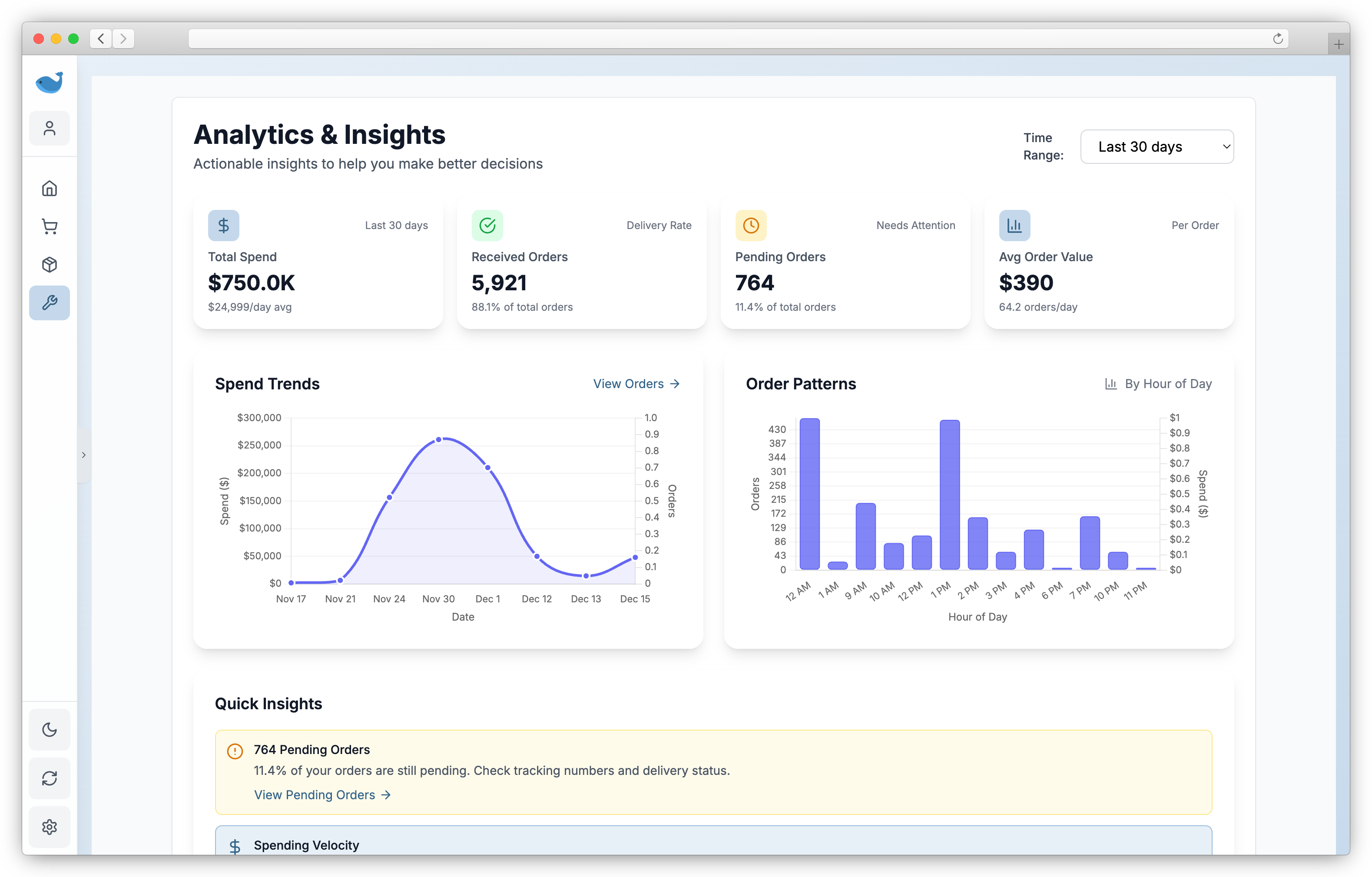Click the sync refresh icon in sidebar
The image size is (1372, 877).
tap(50, 778)
